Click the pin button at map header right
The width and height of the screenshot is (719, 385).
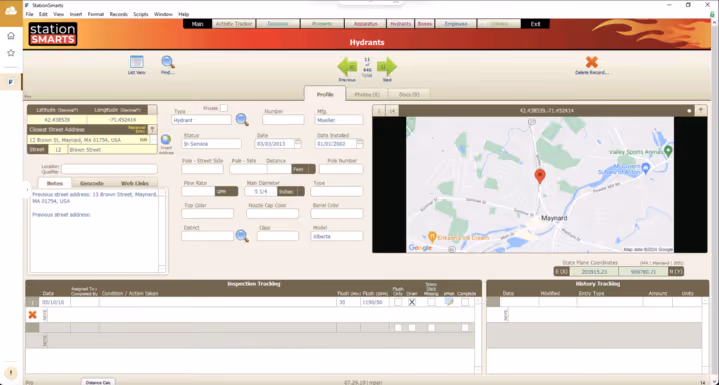700,110
